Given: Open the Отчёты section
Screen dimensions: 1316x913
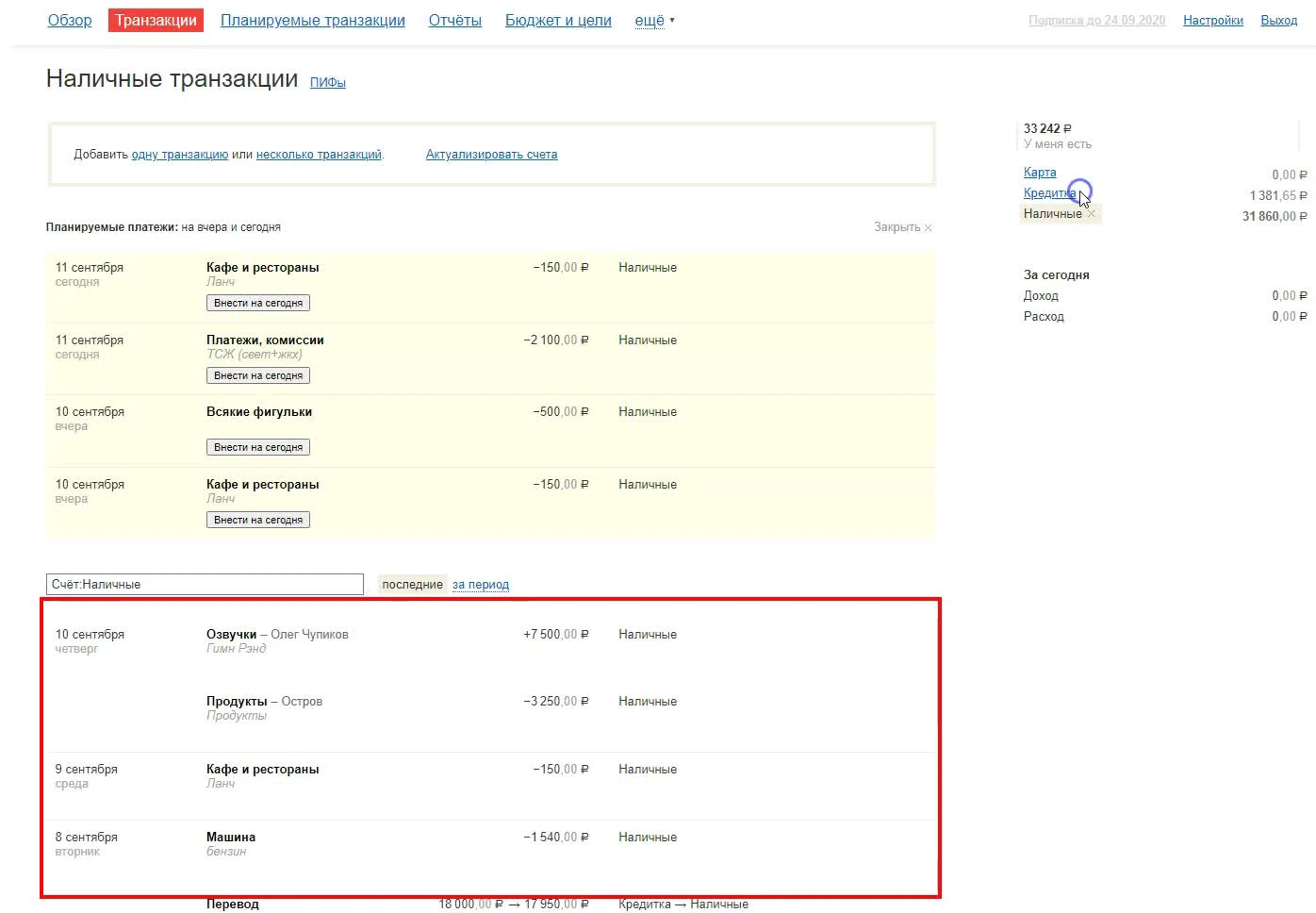Looking at the screenshot, I should (455, 20).
